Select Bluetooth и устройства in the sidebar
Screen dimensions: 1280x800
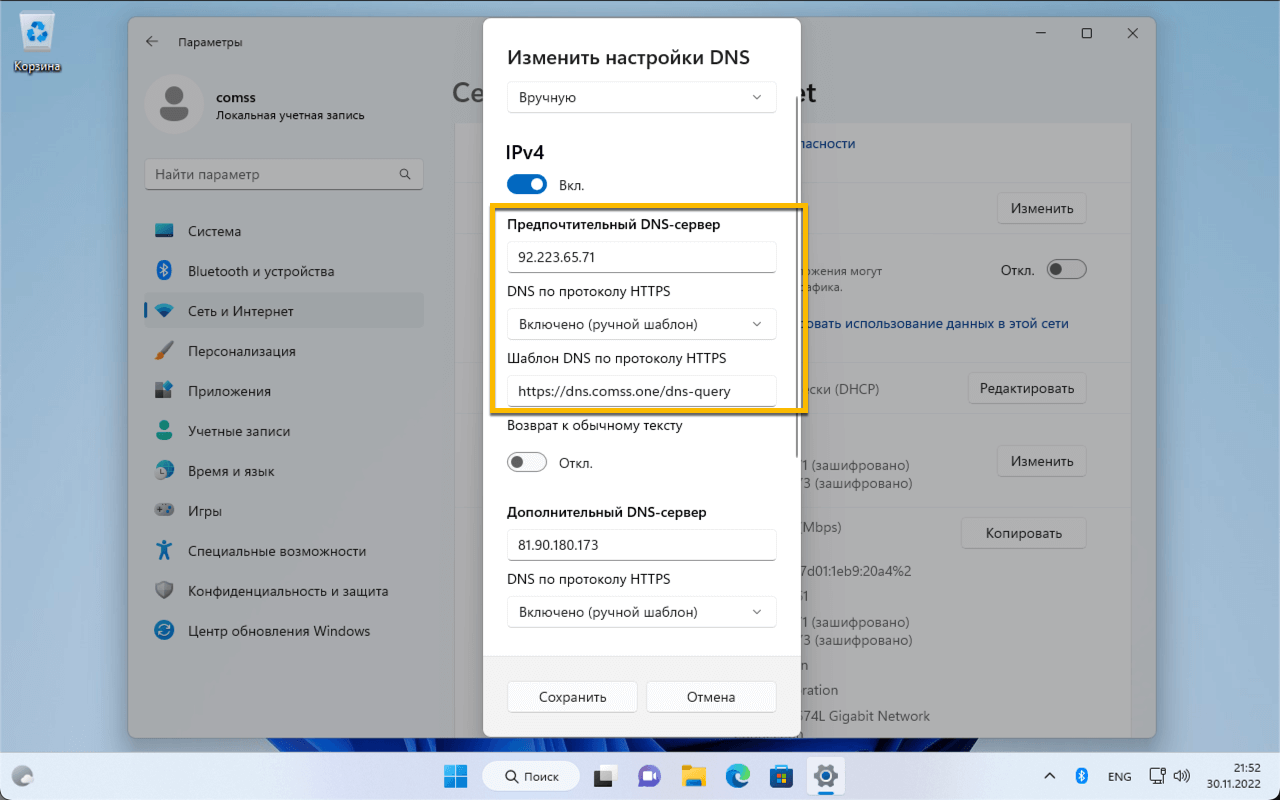[x=284, y=271]
